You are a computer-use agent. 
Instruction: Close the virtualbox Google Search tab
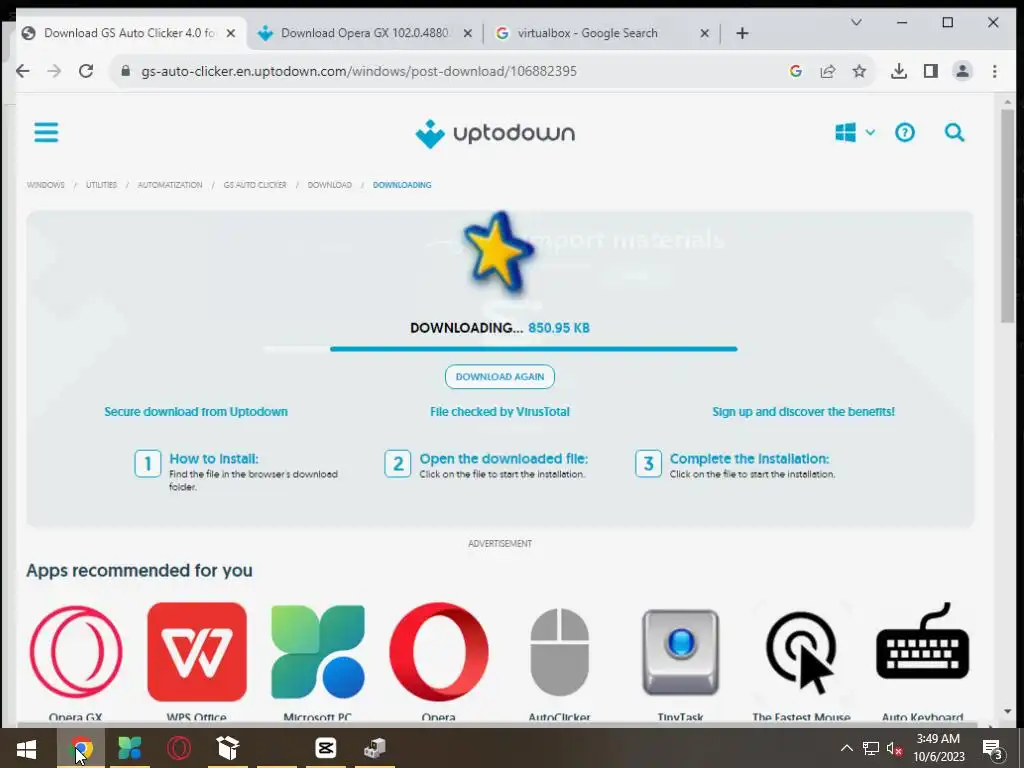pos(704,33)
